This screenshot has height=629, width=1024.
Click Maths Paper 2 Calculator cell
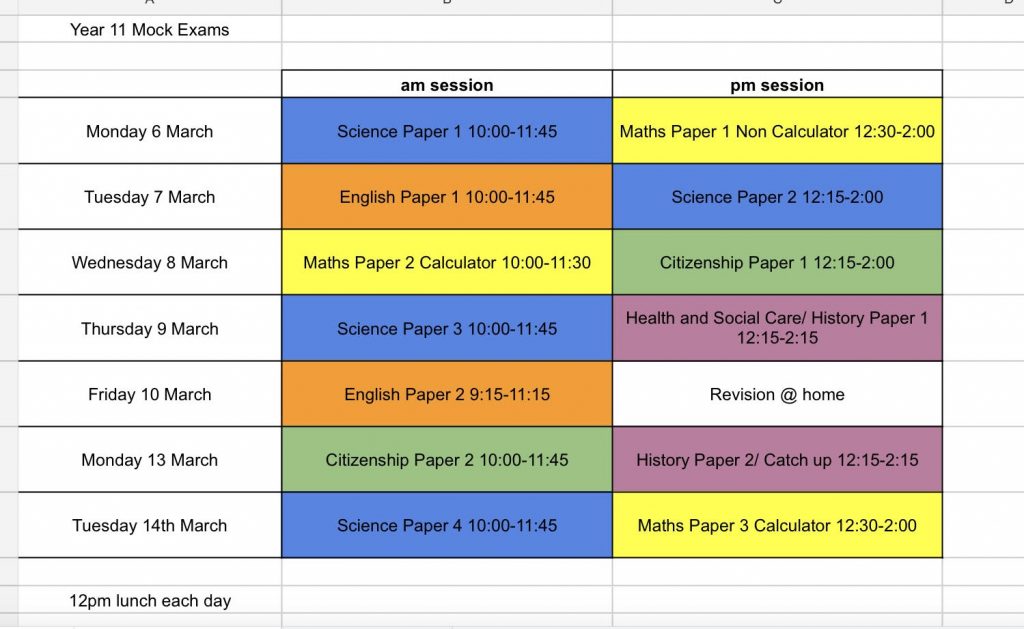coord(447,263)
